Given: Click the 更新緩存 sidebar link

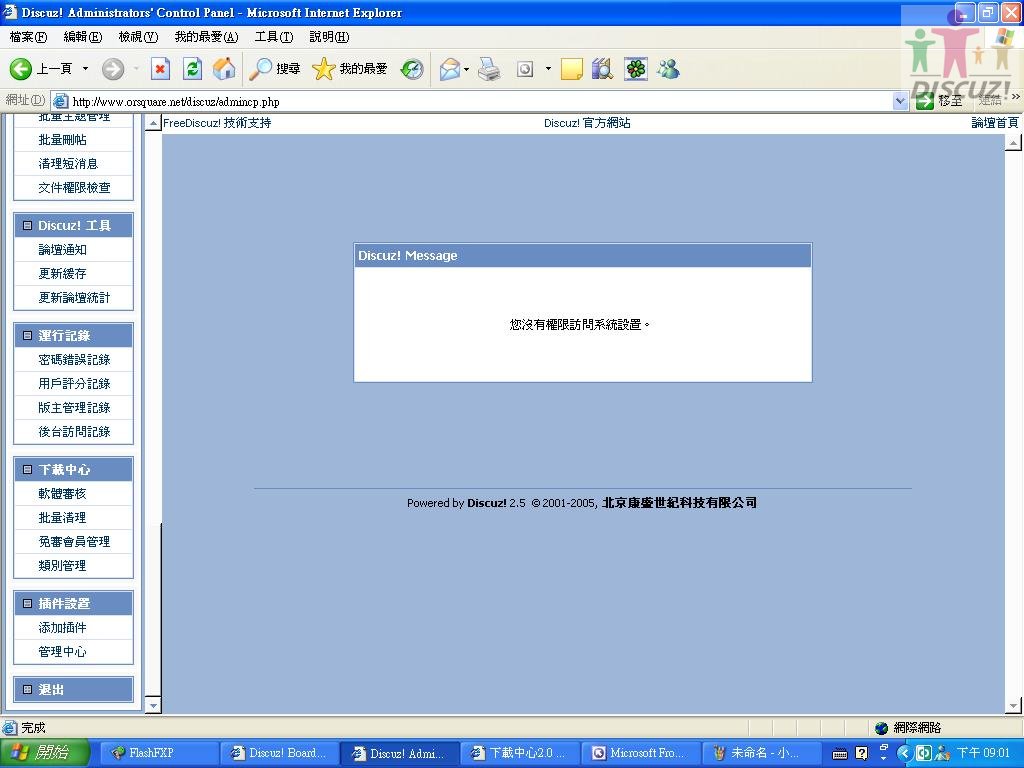Looking at the screenshot, I should 62,274.
